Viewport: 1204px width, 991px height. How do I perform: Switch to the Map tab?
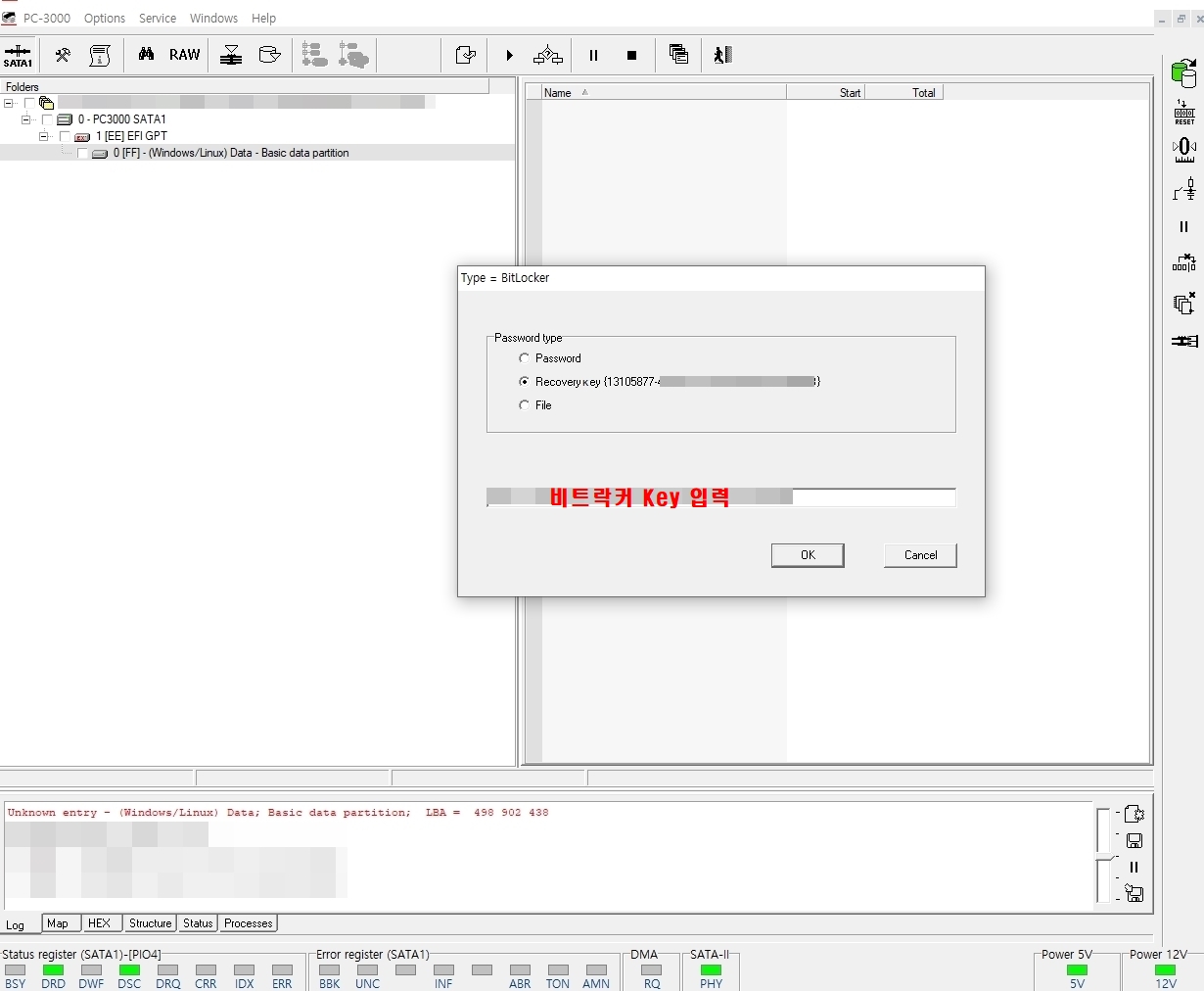(x=58, y=923)
